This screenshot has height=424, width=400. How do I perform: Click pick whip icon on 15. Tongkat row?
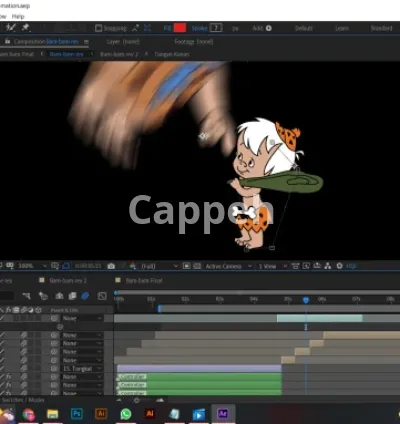[x=54, y=369]
